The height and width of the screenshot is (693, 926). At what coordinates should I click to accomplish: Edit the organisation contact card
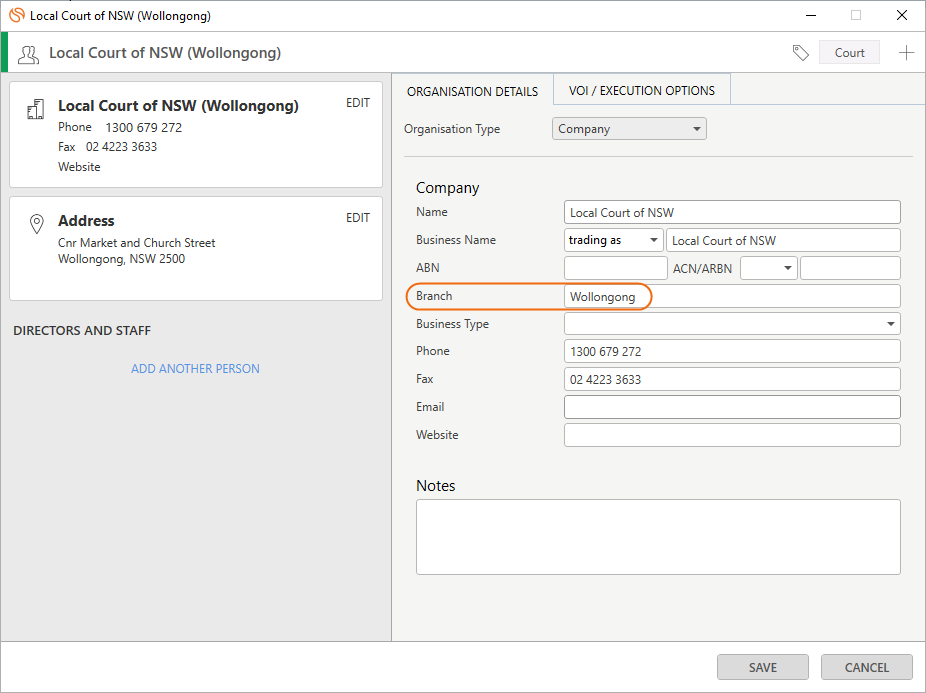358,103
